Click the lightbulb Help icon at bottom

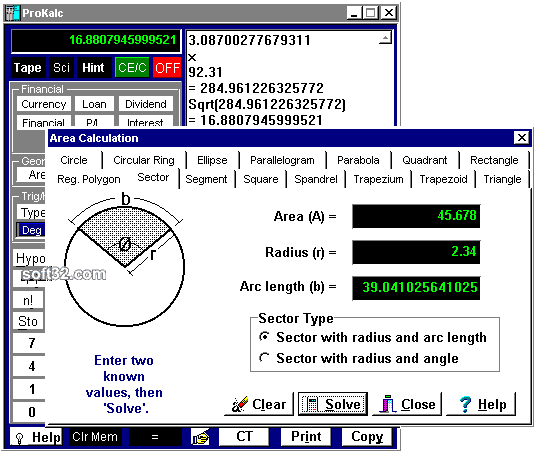19,438
